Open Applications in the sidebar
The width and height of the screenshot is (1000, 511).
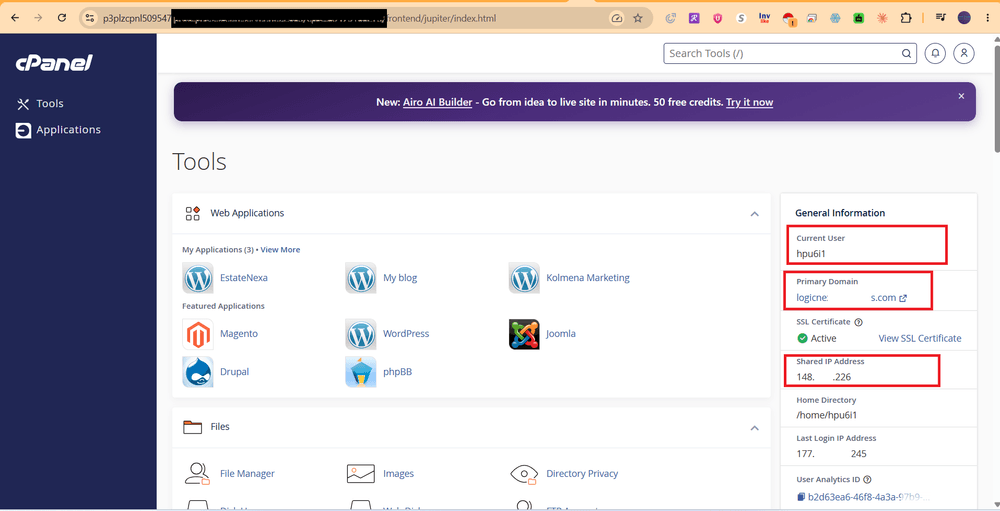point(68,130)
